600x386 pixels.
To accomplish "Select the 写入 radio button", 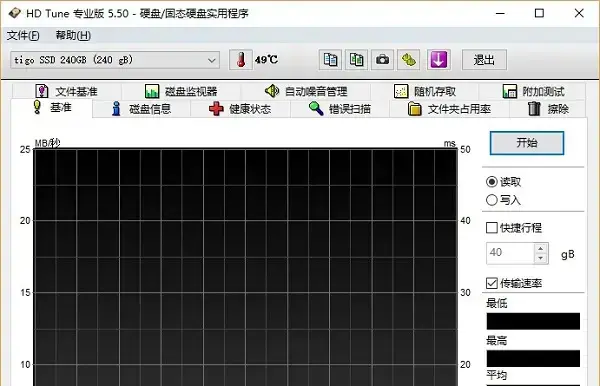I will click(x=492, y=200).
